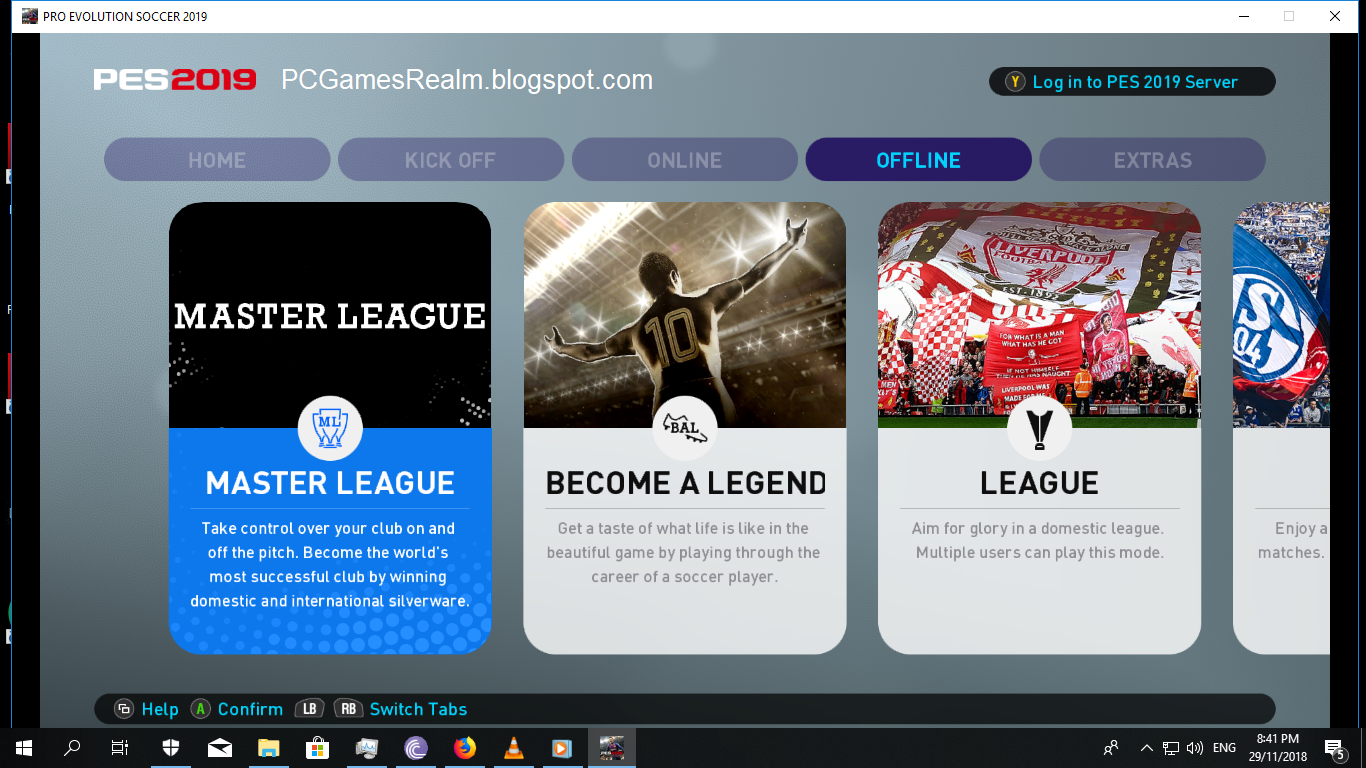Click the Help label in the bottom bar

click(x=160, y=709)
